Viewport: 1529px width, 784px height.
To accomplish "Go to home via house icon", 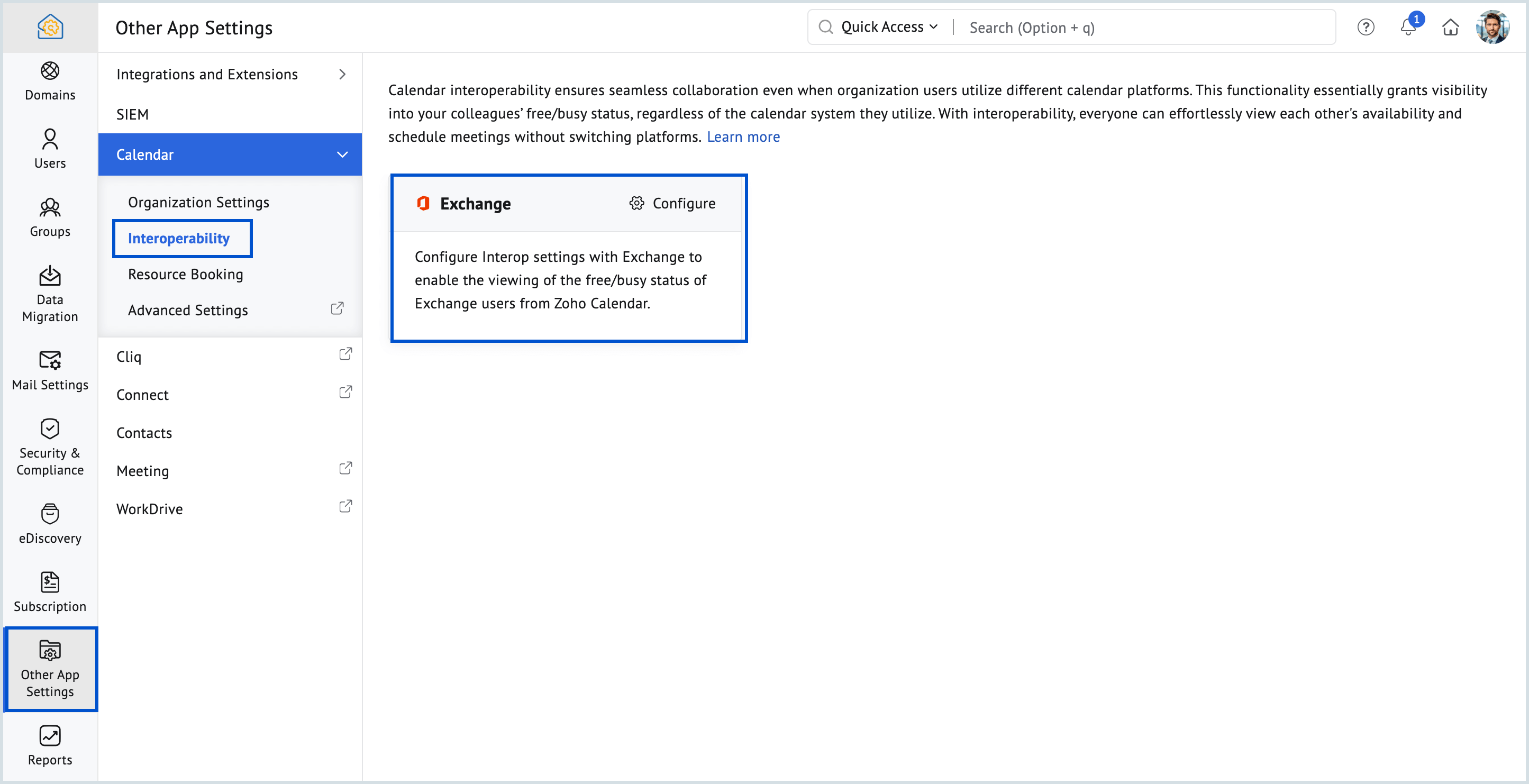I will point(1450,28).
